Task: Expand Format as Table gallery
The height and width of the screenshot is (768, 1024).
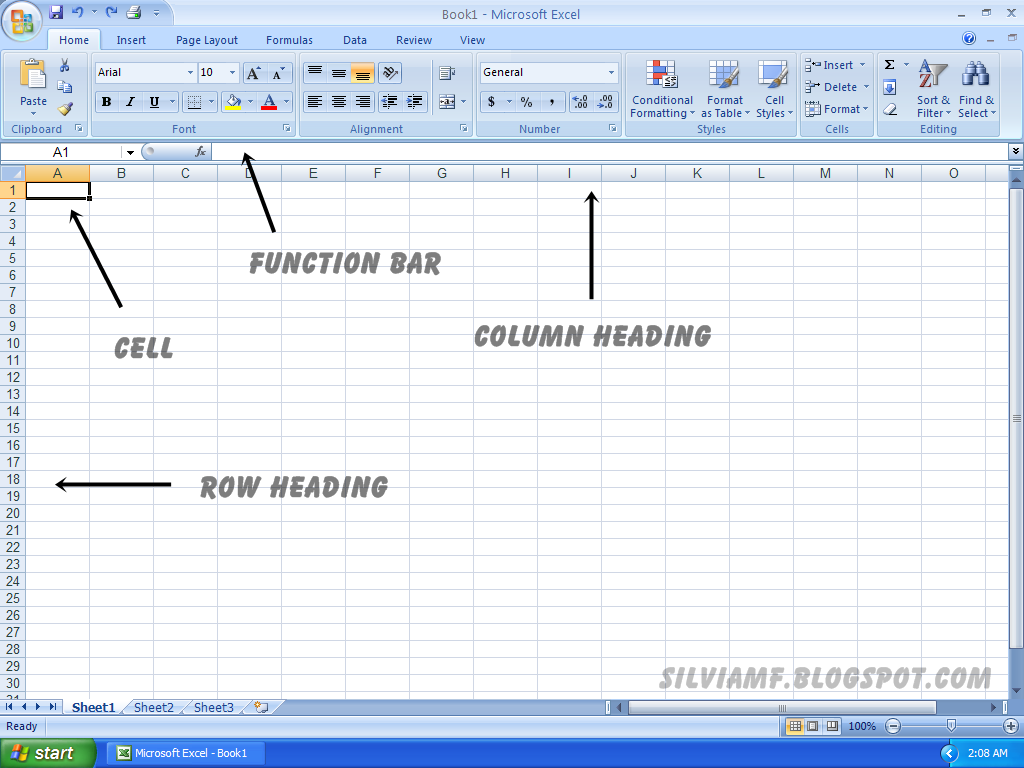Action: [x=725, y=89]
